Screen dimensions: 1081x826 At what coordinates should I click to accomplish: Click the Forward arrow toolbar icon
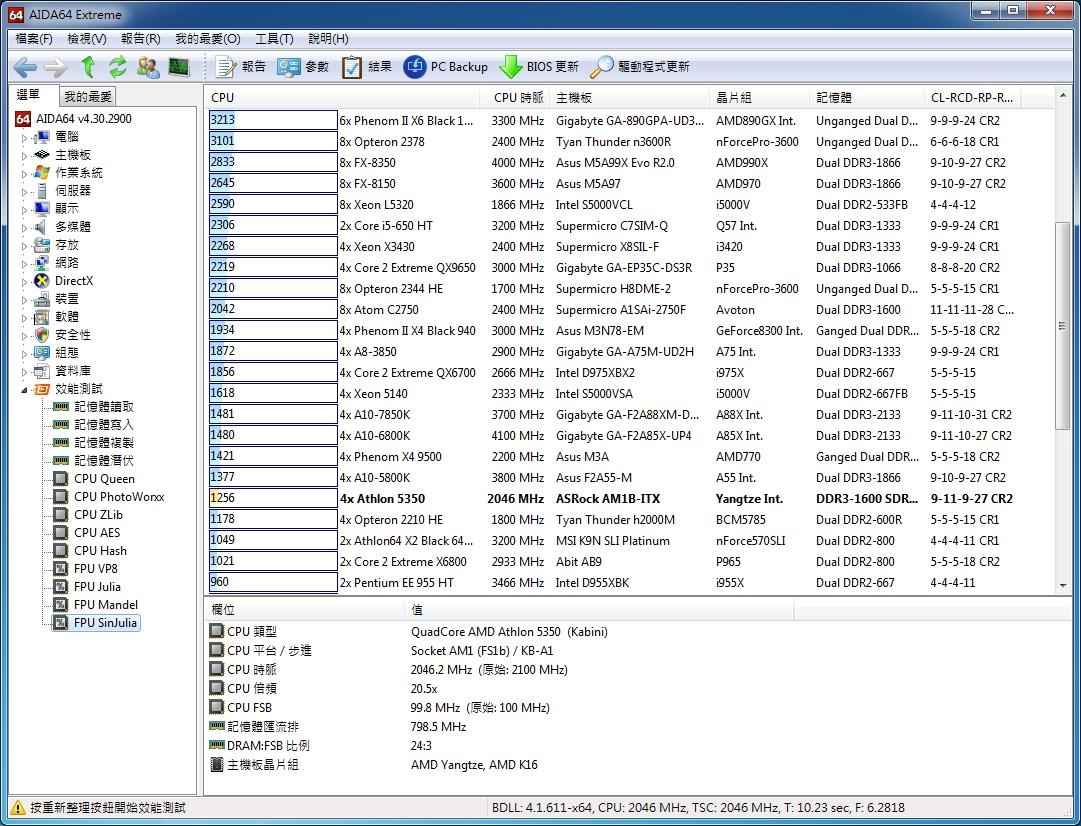56,67
